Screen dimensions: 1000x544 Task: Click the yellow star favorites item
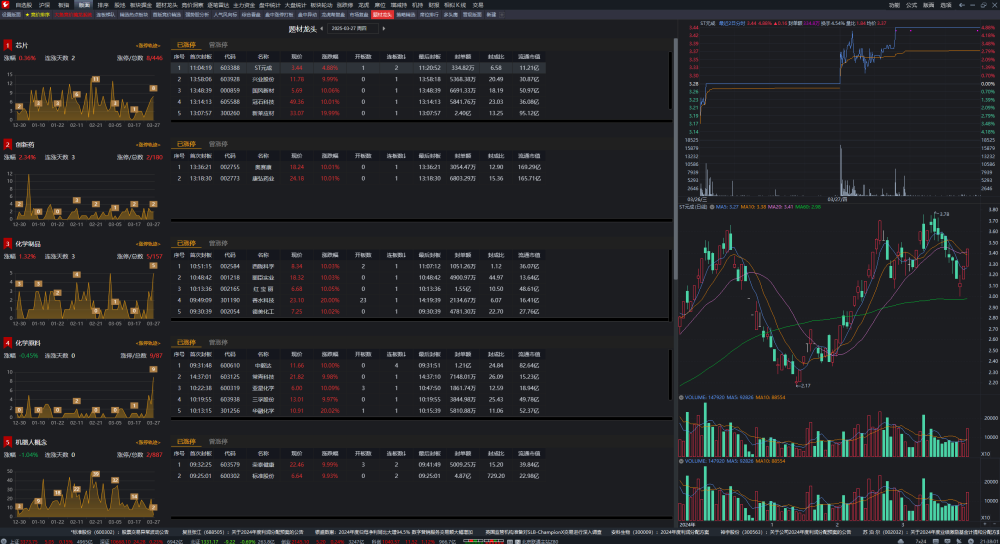point(38,14)
